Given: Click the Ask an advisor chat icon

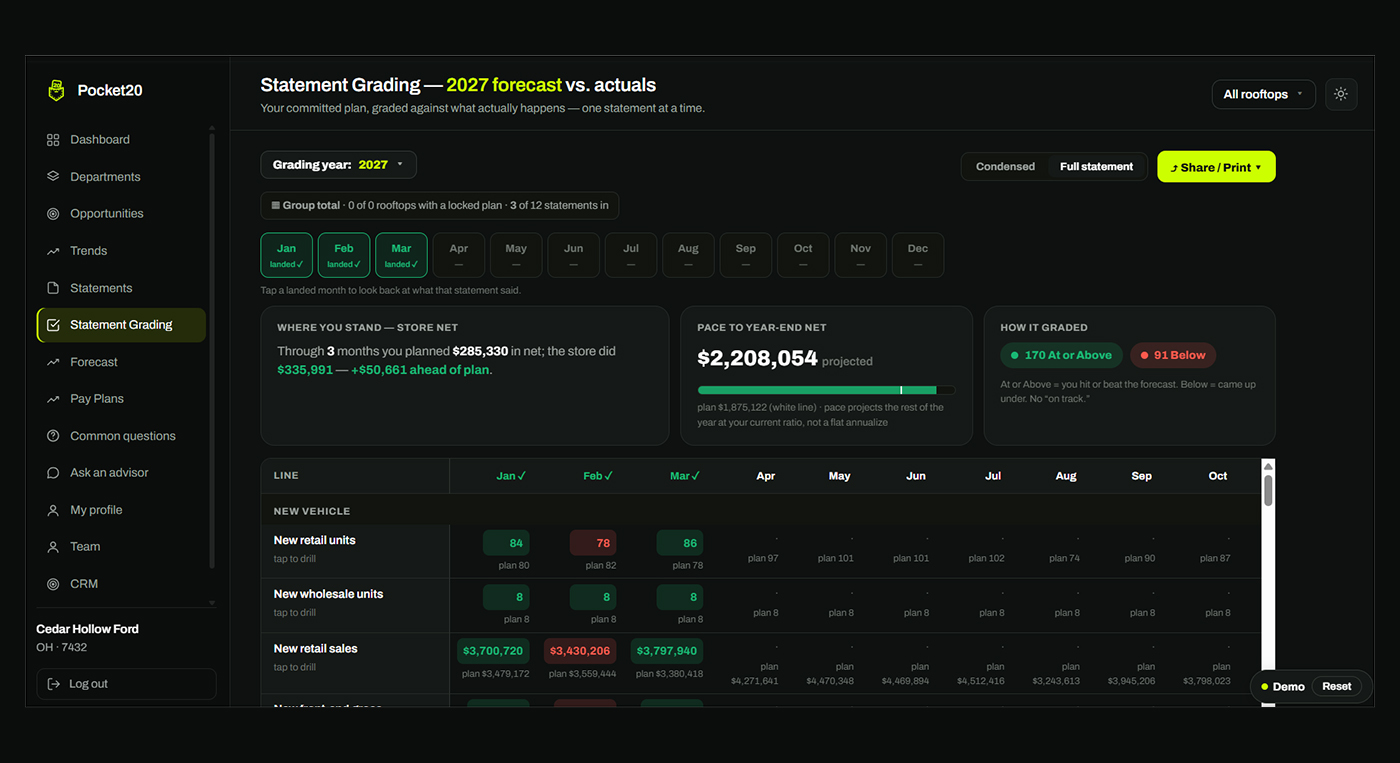Looking at the screenshot, I should coord(53,473).
